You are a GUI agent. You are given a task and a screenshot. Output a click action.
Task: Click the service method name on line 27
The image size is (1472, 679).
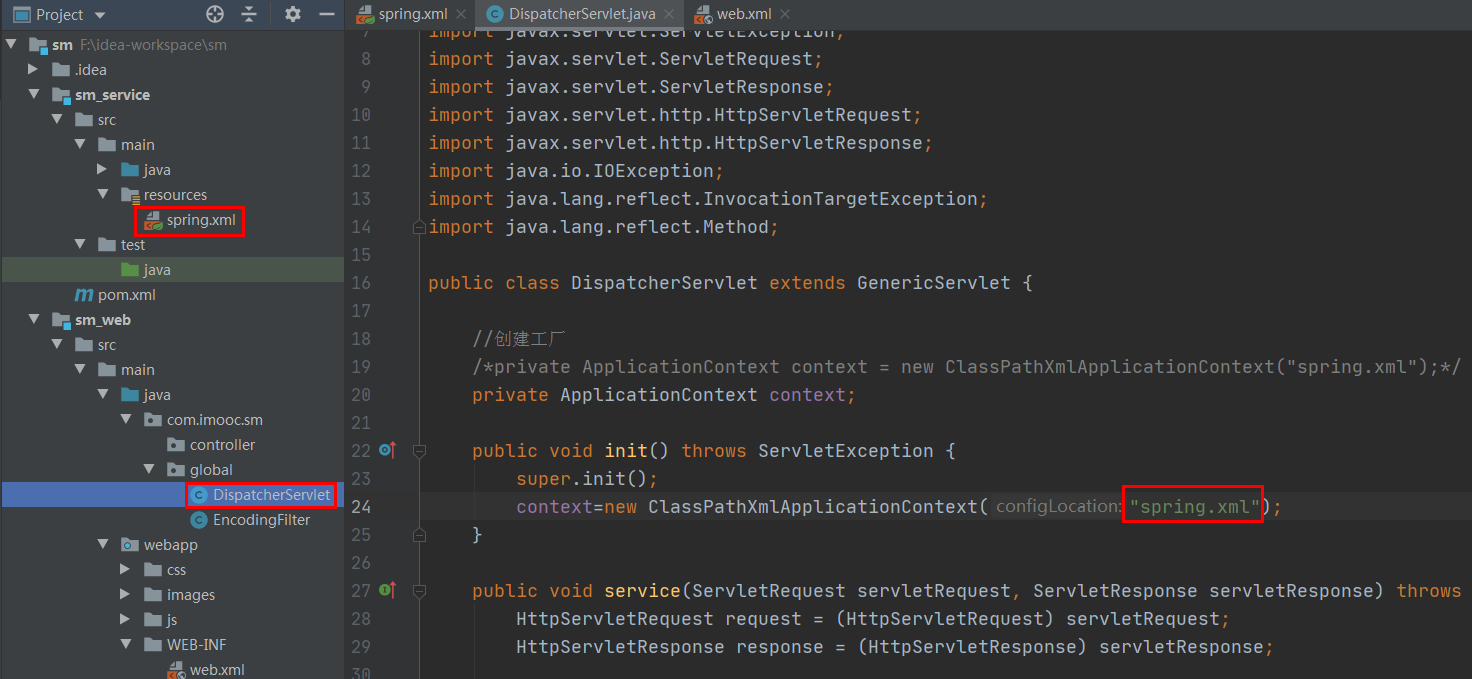point(642,591)
